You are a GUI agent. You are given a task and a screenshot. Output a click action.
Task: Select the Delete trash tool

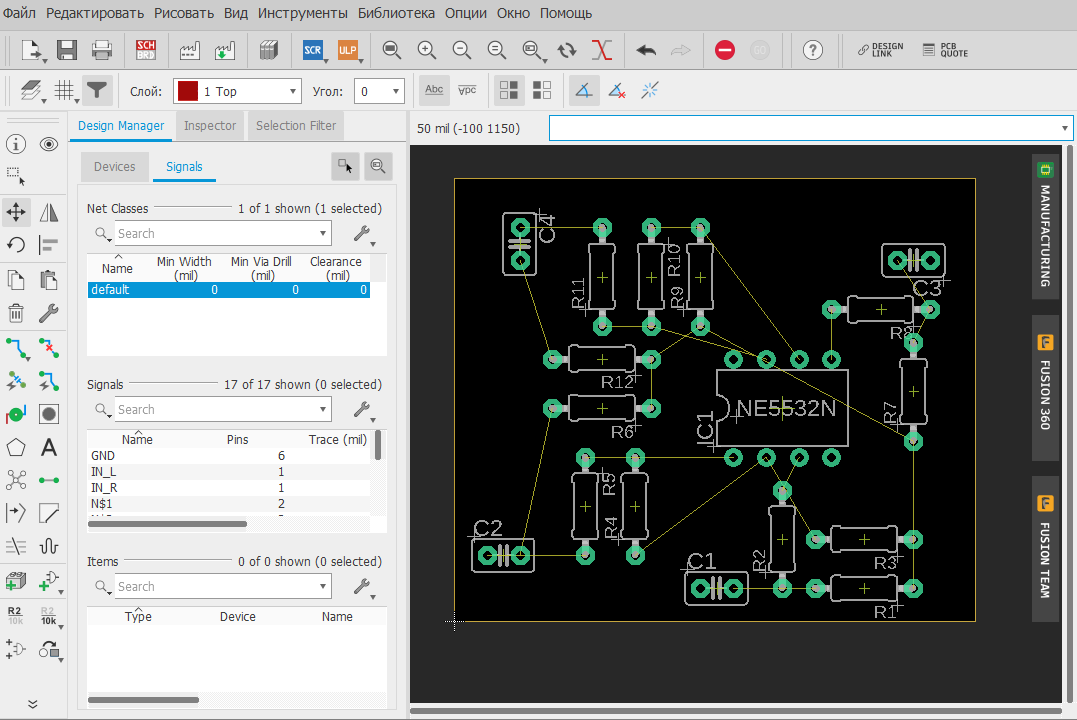coord(16,313)
